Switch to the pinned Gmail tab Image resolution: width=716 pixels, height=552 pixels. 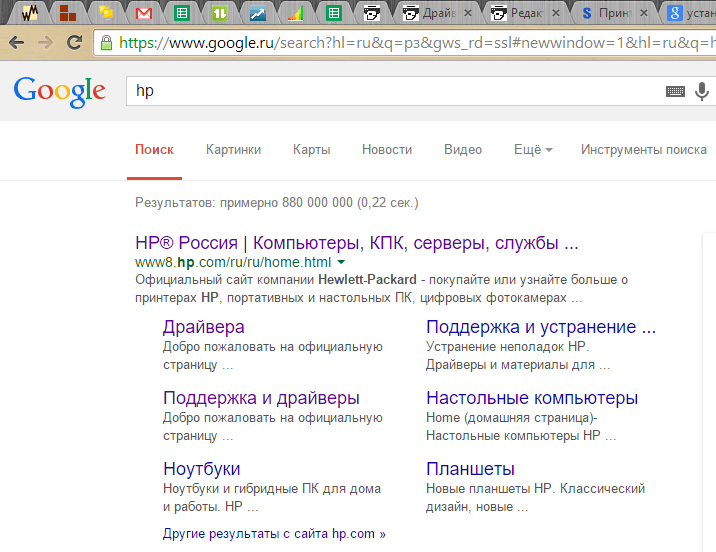pos(144,14)
